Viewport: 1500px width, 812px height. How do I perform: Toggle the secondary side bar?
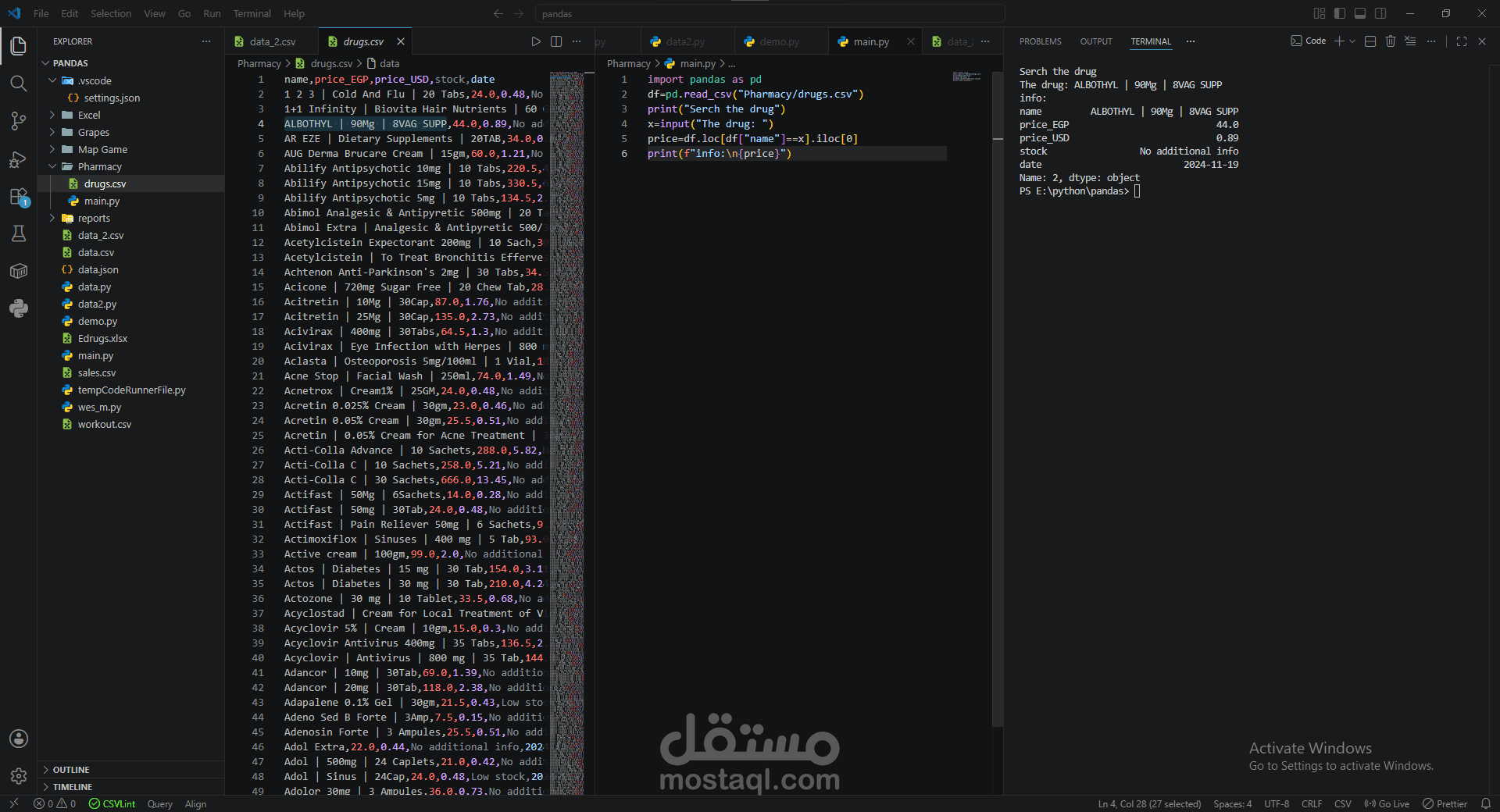tap(1380, 13)
